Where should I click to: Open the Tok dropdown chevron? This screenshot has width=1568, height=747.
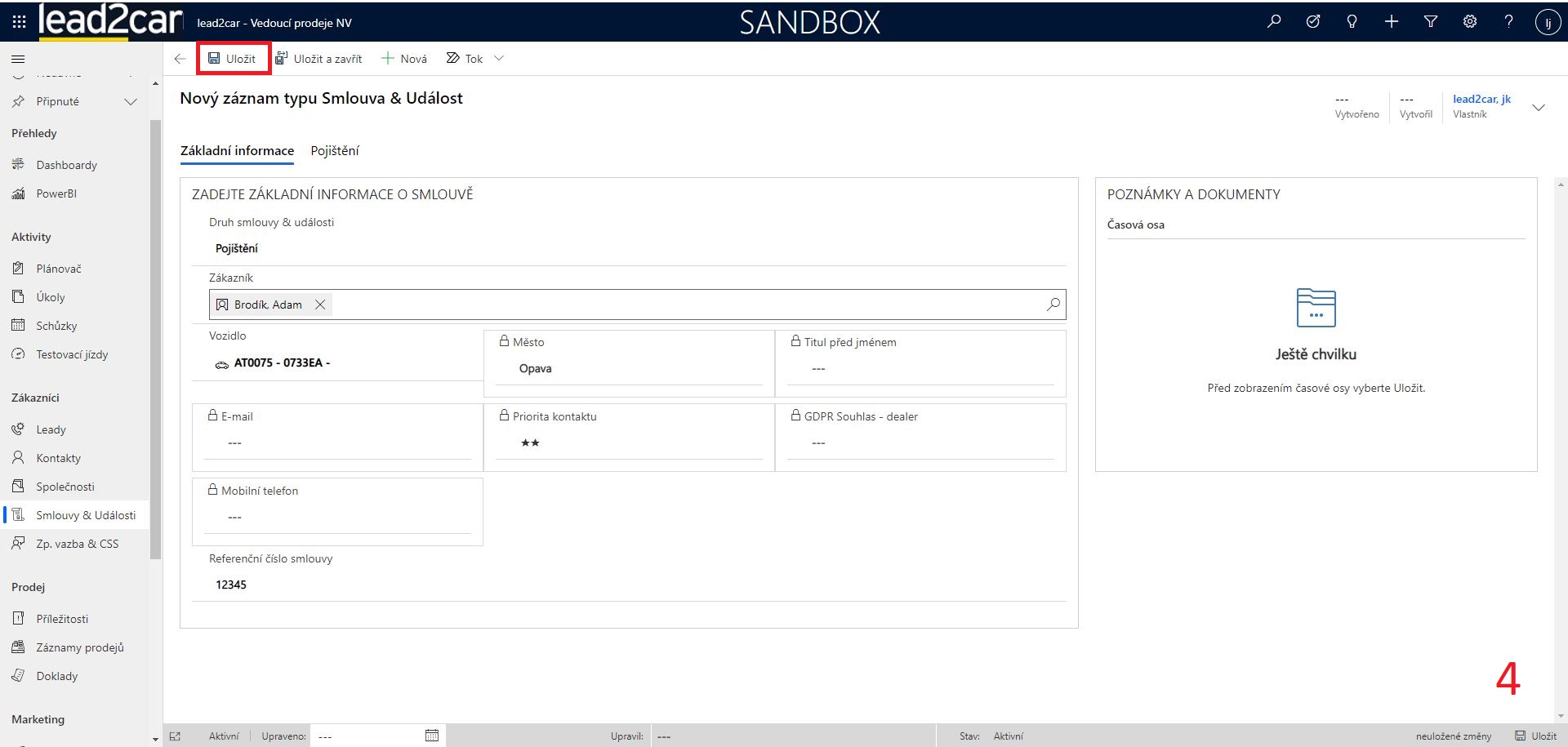pyautogui.click(x=499, y=59)
